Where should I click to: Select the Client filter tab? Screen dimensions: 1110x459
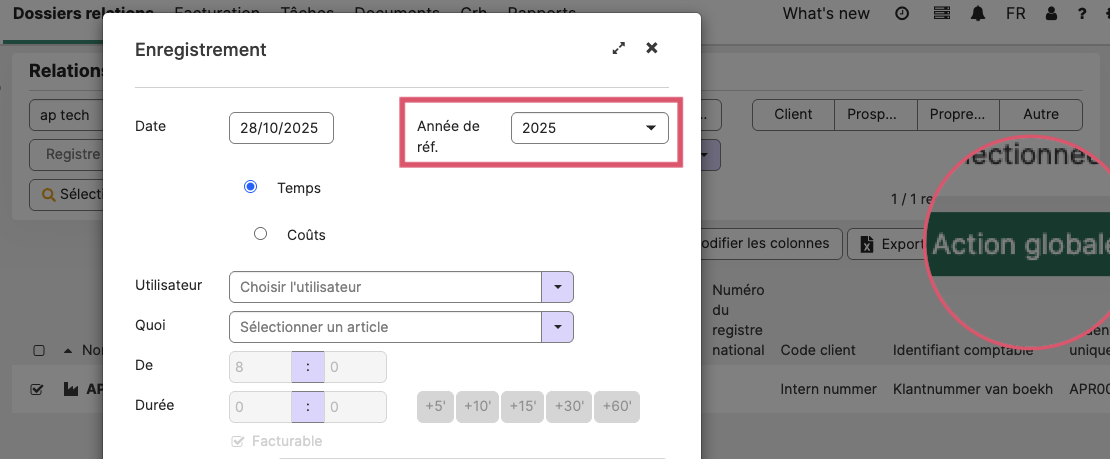tap(794, 115)
